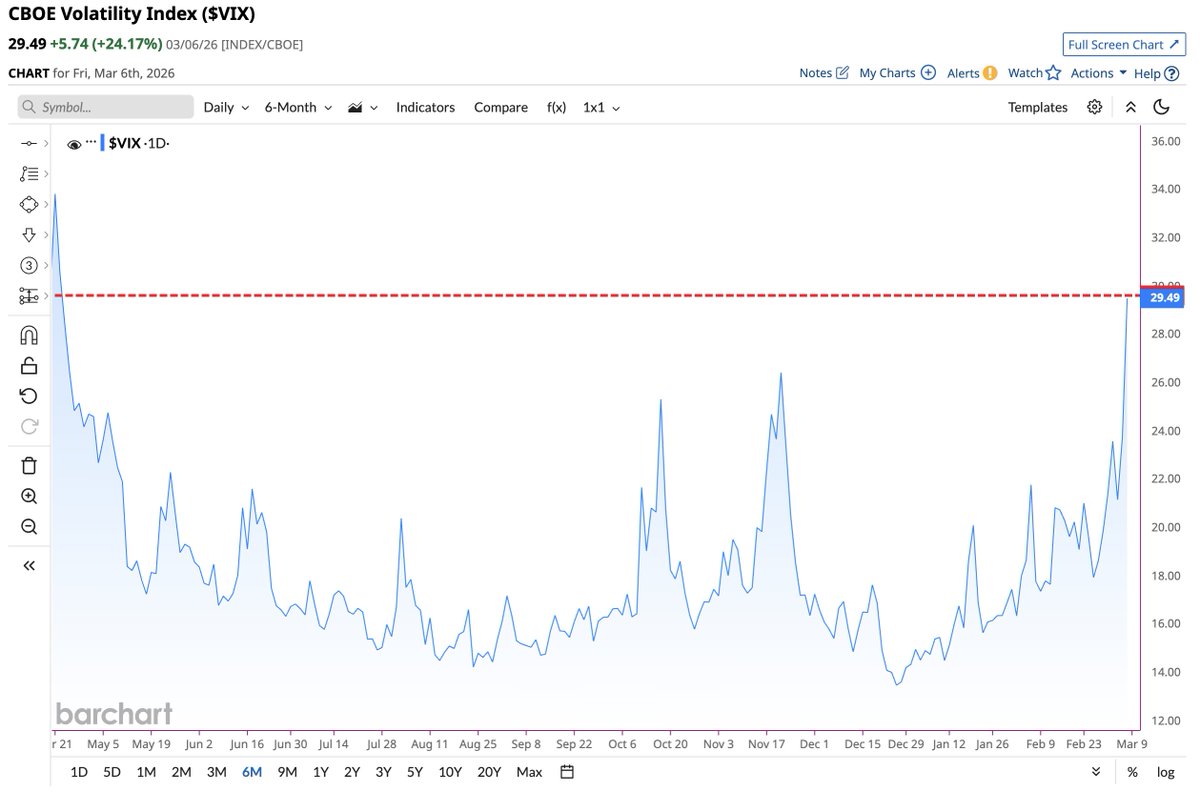This screenshot has height=792, width=1200.
Task: Select the 1Y time range
Action: click(x=320, y=771)
